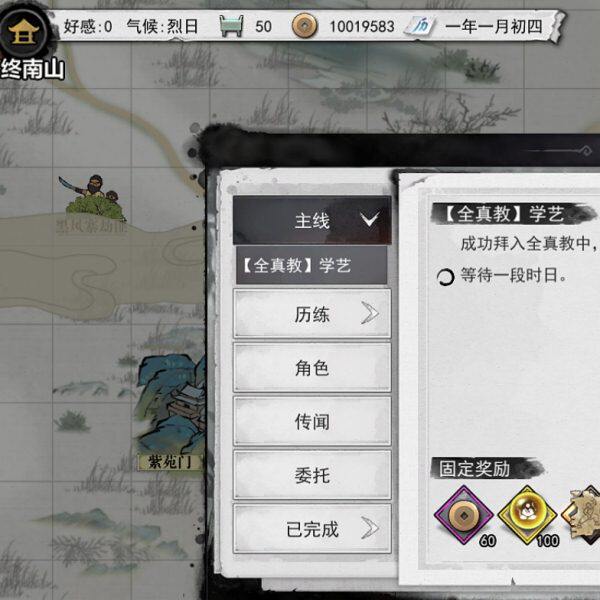Click the 终南山 location label
Image resolution: width=600 pixels, height=600 pixels.
tap(33, 69)
